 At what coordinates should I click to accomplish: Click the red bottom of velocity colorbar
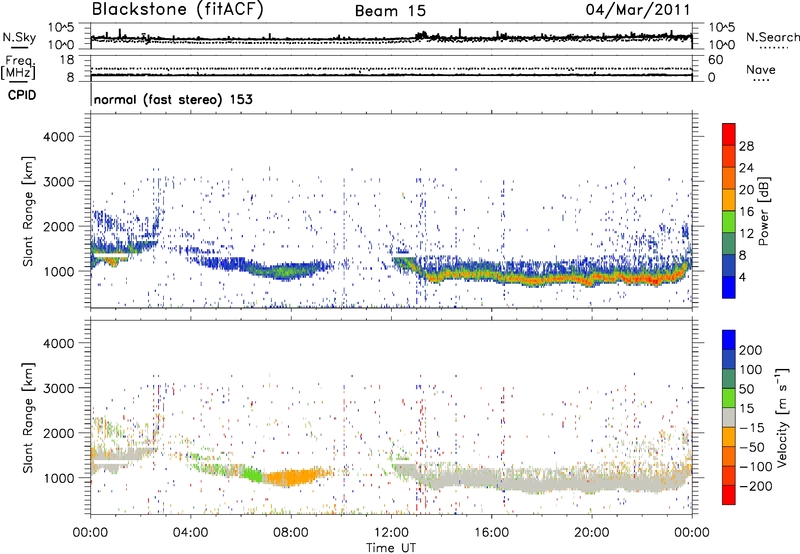click(x=729, y=495)
